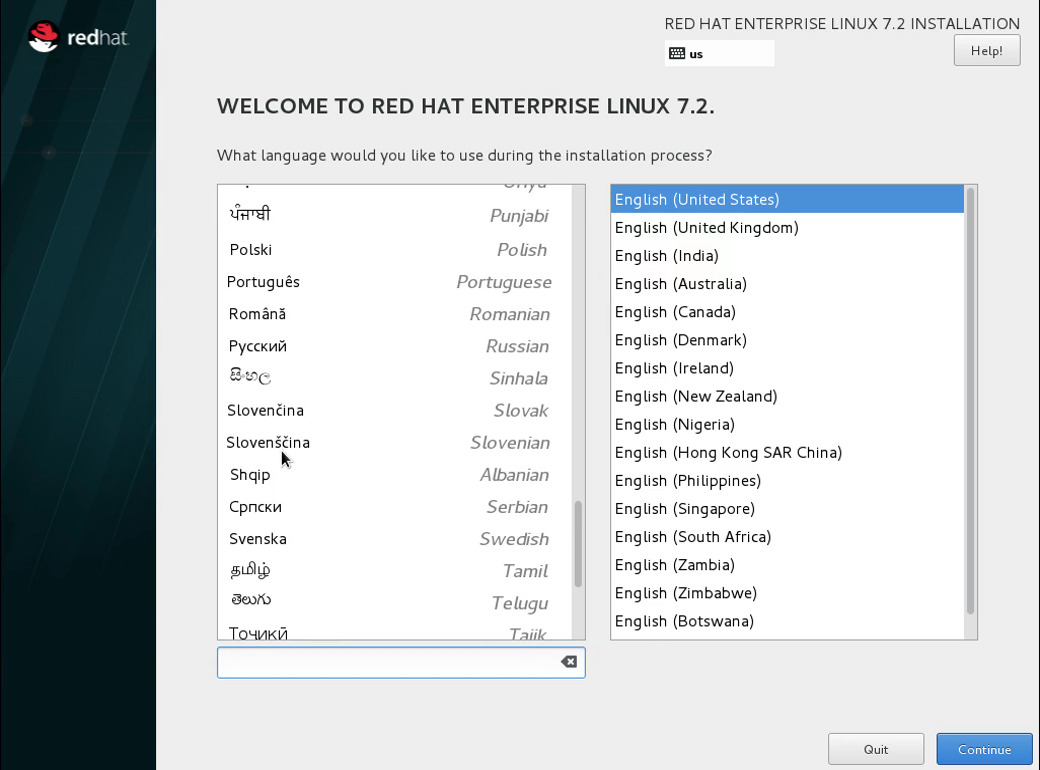Image resolution: width=1040 pixels, height=770 pixels.
Task: Select Slovenčina (Slovak) language
Action: [395, 411]
